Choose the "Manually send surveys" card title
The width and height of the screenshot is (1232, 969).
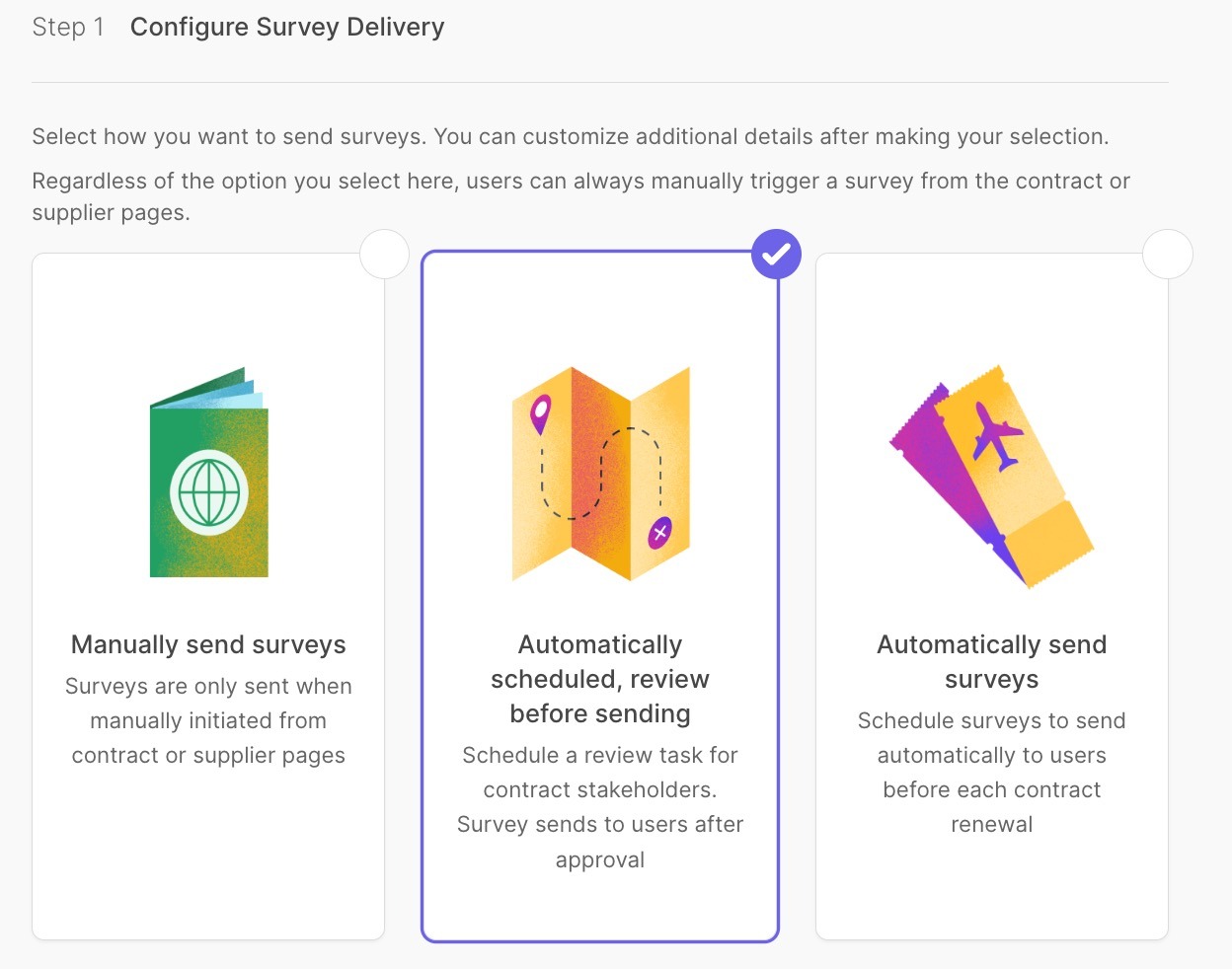click(x=208, y=644)
